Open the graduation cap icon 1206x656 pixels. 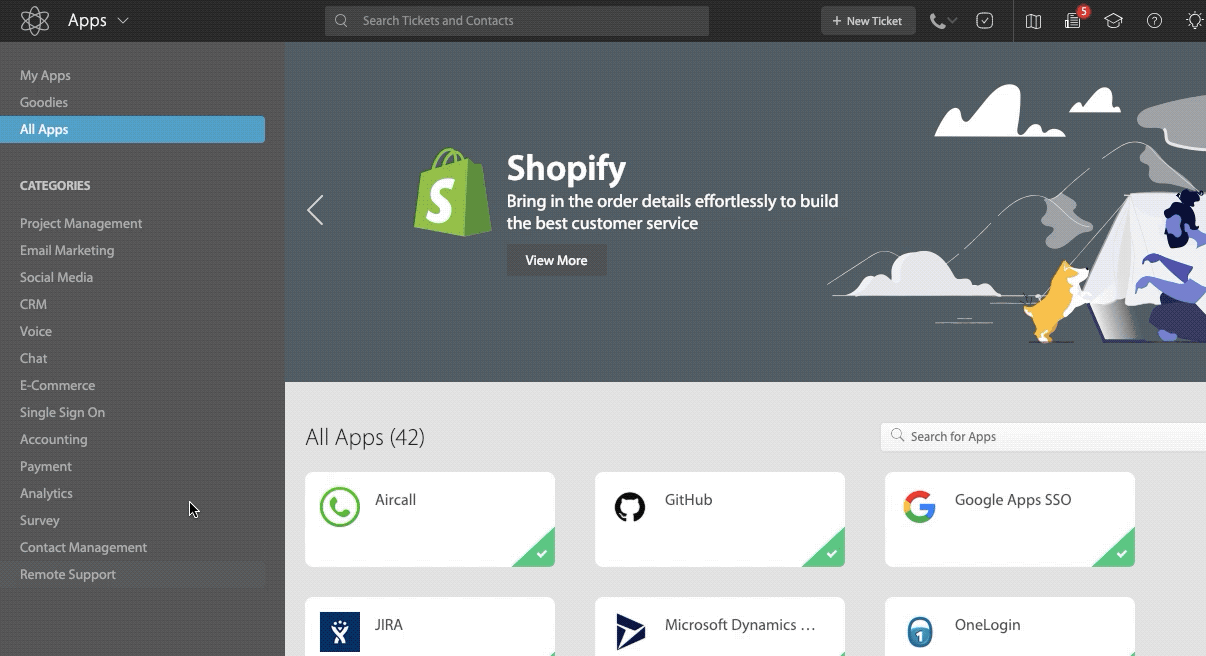pyautogui.click(x=1114, y=21)
